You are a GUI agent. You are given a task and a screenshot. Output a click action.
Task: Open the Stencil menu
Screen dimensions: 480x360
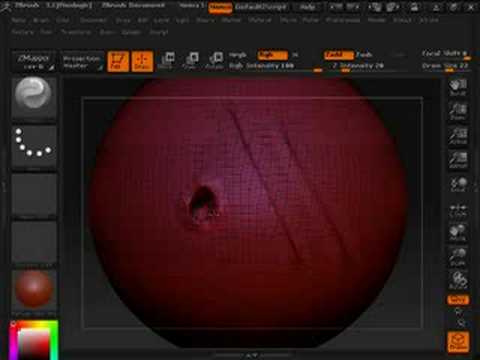pos(402,20)
